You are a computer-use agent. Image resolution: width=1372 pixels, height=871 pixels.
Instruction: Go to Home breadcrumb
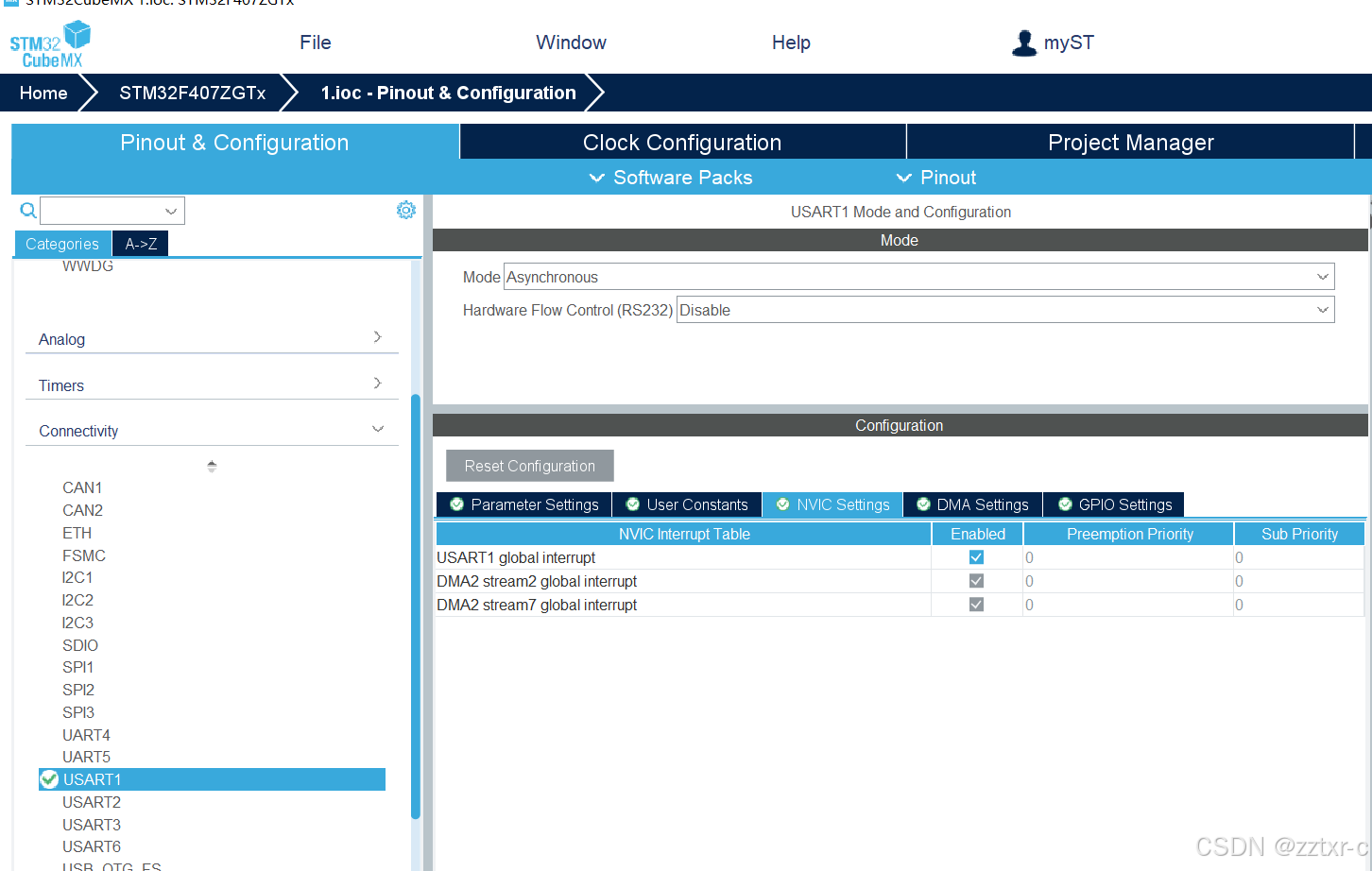pyautogui.click(x=43, y=93)
